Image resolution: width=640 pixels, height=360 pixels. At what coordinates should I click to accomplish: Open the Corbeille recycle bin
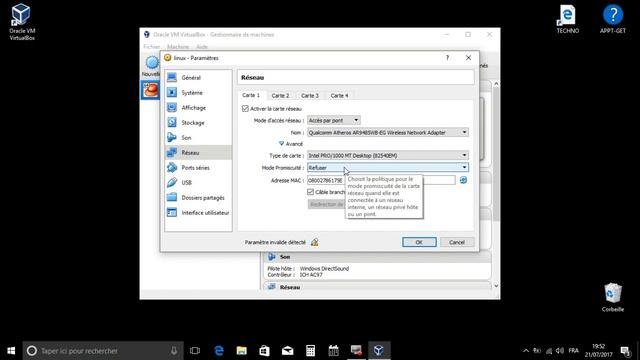[x=613, y=298]
